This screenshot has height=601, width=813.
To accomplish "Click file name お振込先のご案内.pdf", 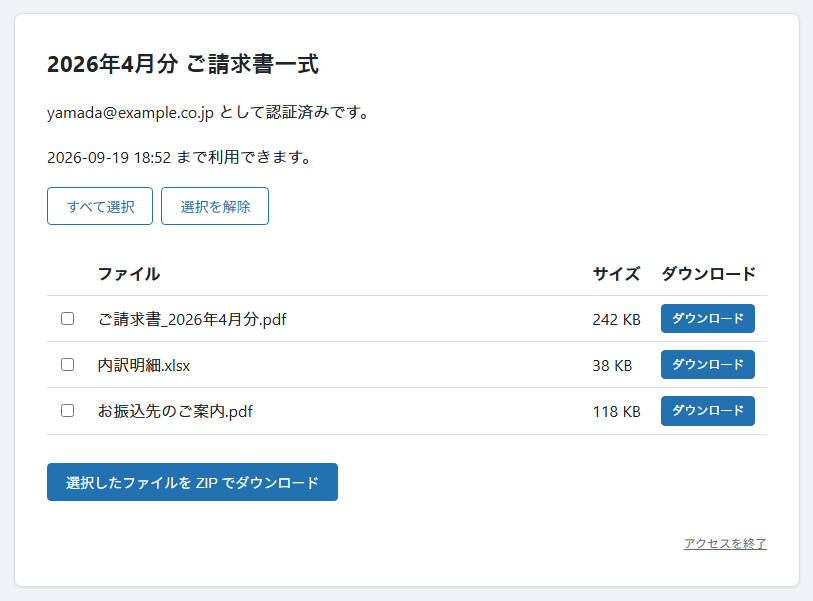I will point(175,411).
